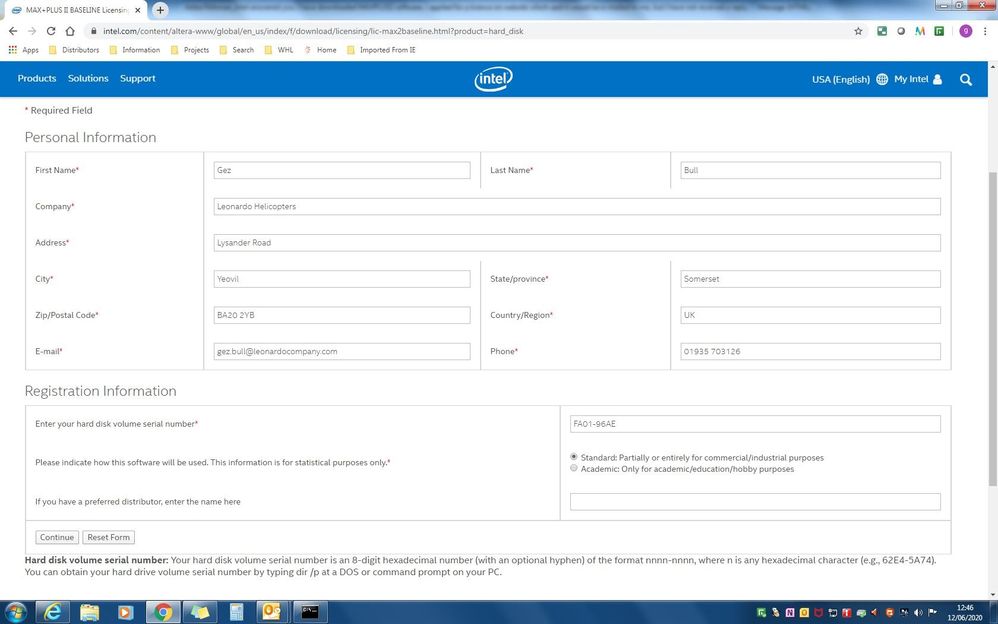This screenshot has height=624, width=998.
Task: Open the Products menu
Action: [37, 78]
